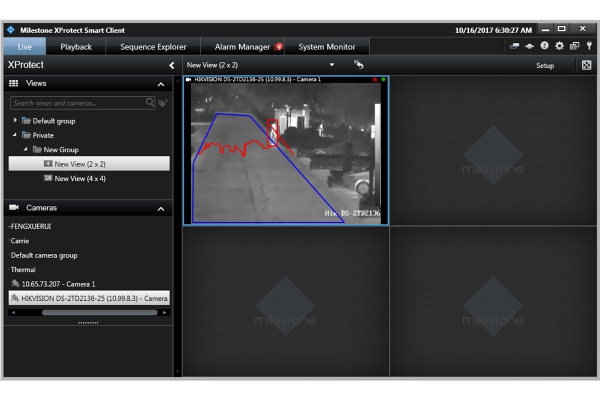Click the camera list horizontal scrollbar
Image resolution: width=600 pixels, height=400 pixels.
tap(99, 313)
